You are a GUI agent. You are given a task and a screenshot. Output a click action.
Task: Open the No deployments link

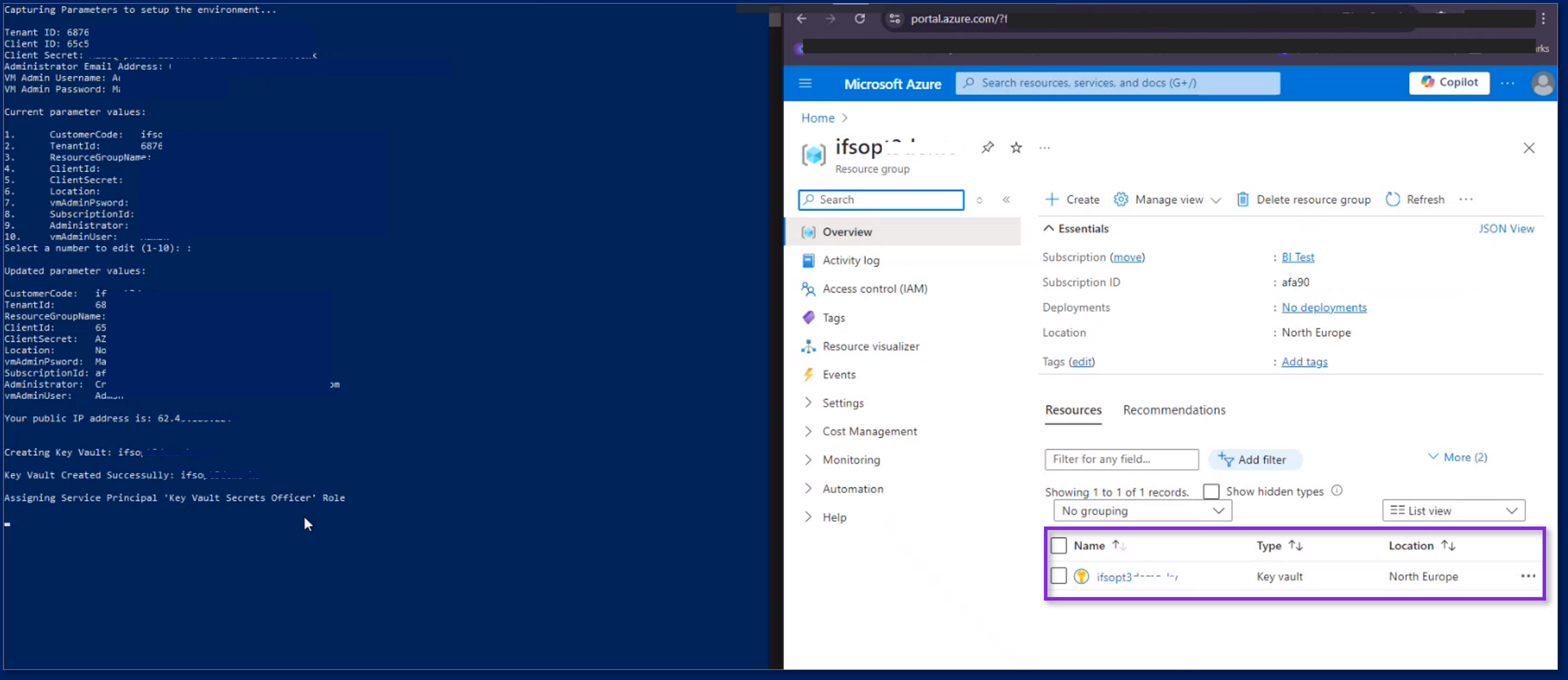(x=1324, y=308)
